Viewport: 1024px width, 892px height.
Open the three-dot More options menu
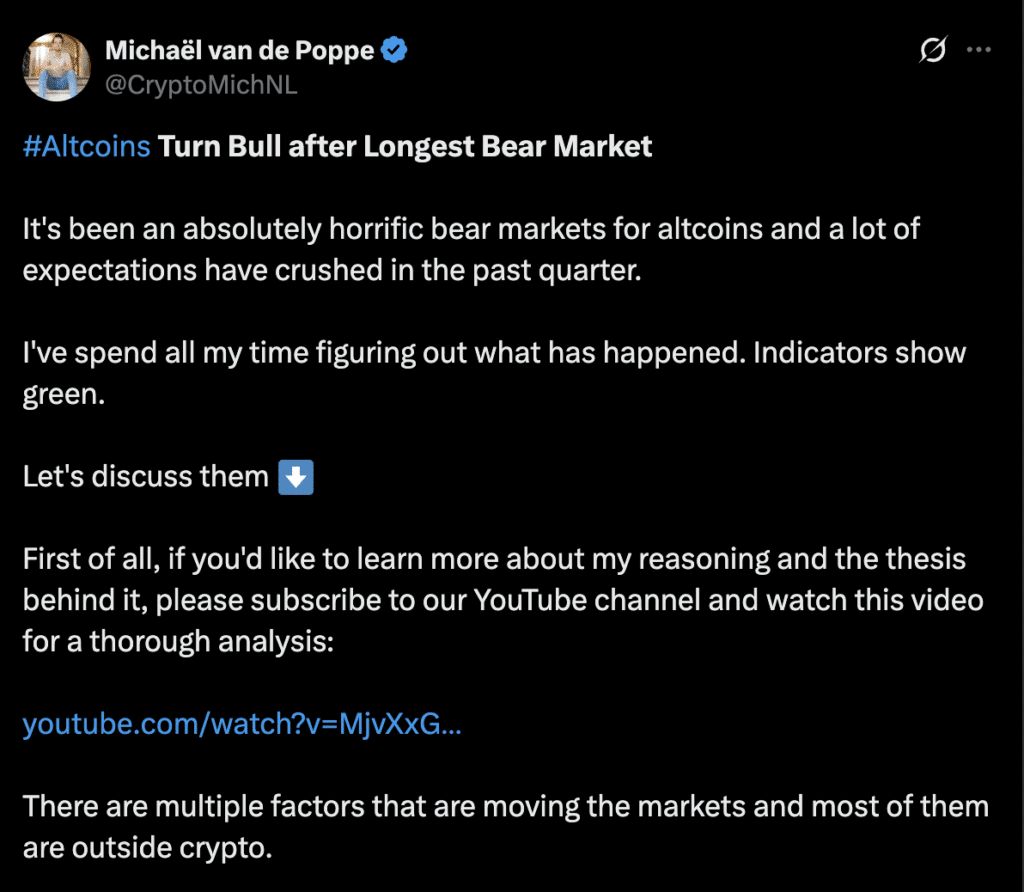click(x=978, y=52)
